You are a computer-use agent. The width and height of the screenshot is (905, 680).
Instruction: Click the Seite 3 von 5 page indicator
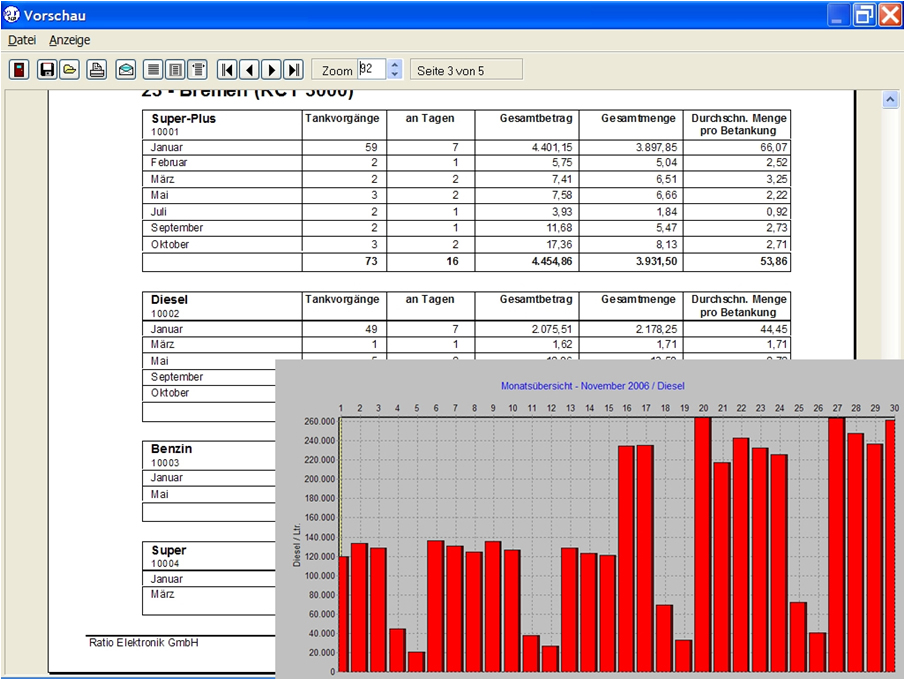click(x=465, y=69)
